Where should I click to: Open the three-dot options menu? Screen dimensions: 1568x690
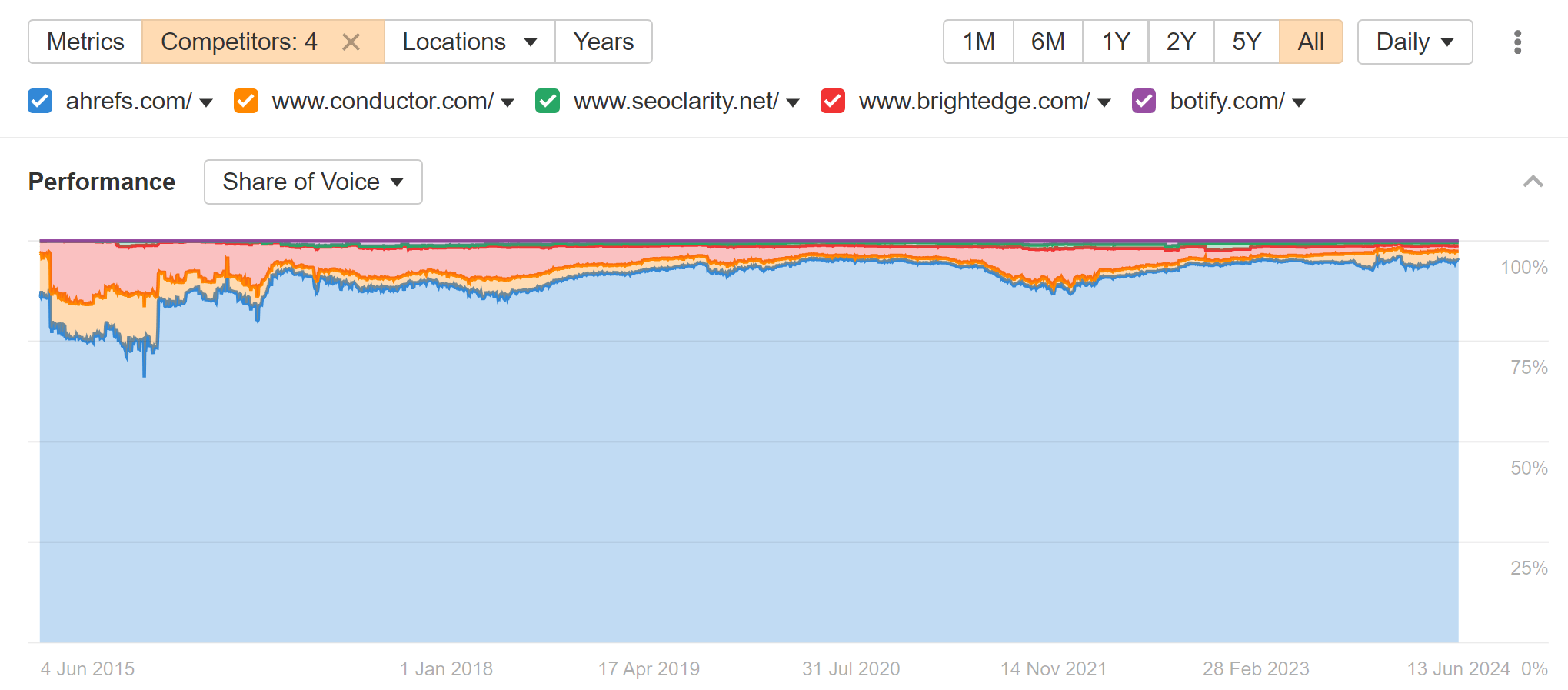click(1517, 42)
